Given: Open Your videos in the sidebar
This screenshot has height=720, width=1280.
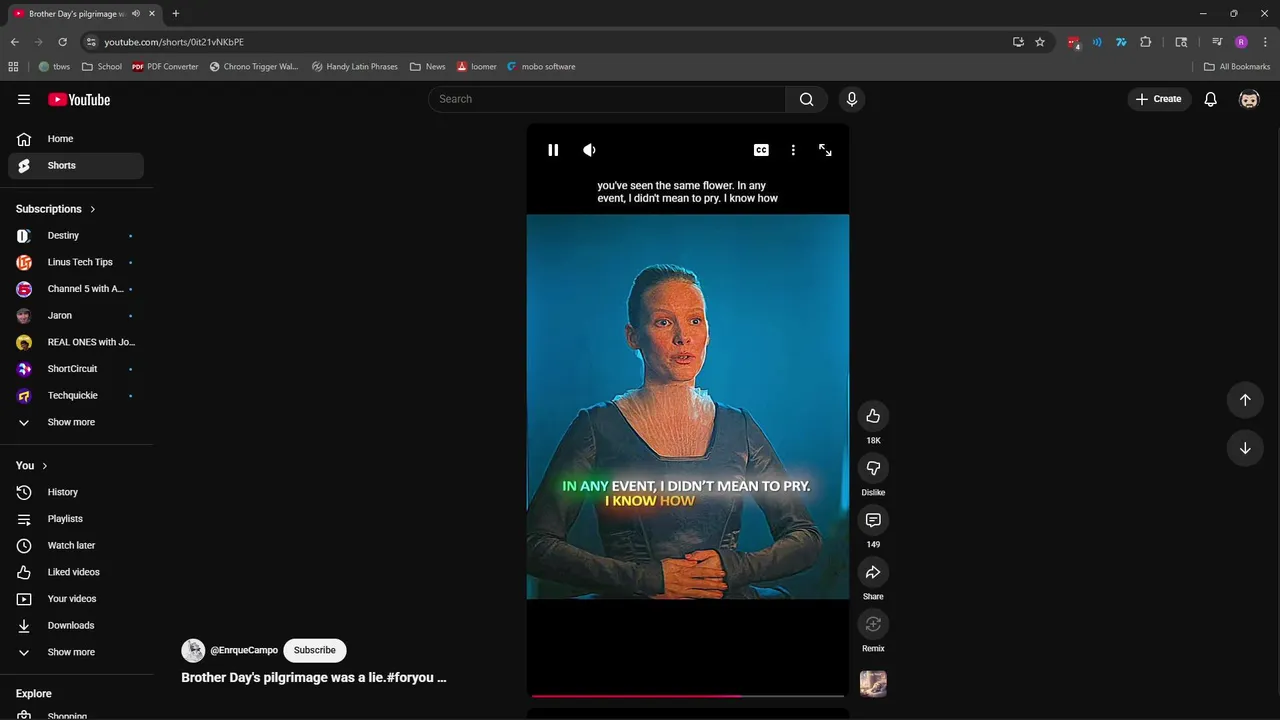Looking at the screenshot, I should click(76, 599).
